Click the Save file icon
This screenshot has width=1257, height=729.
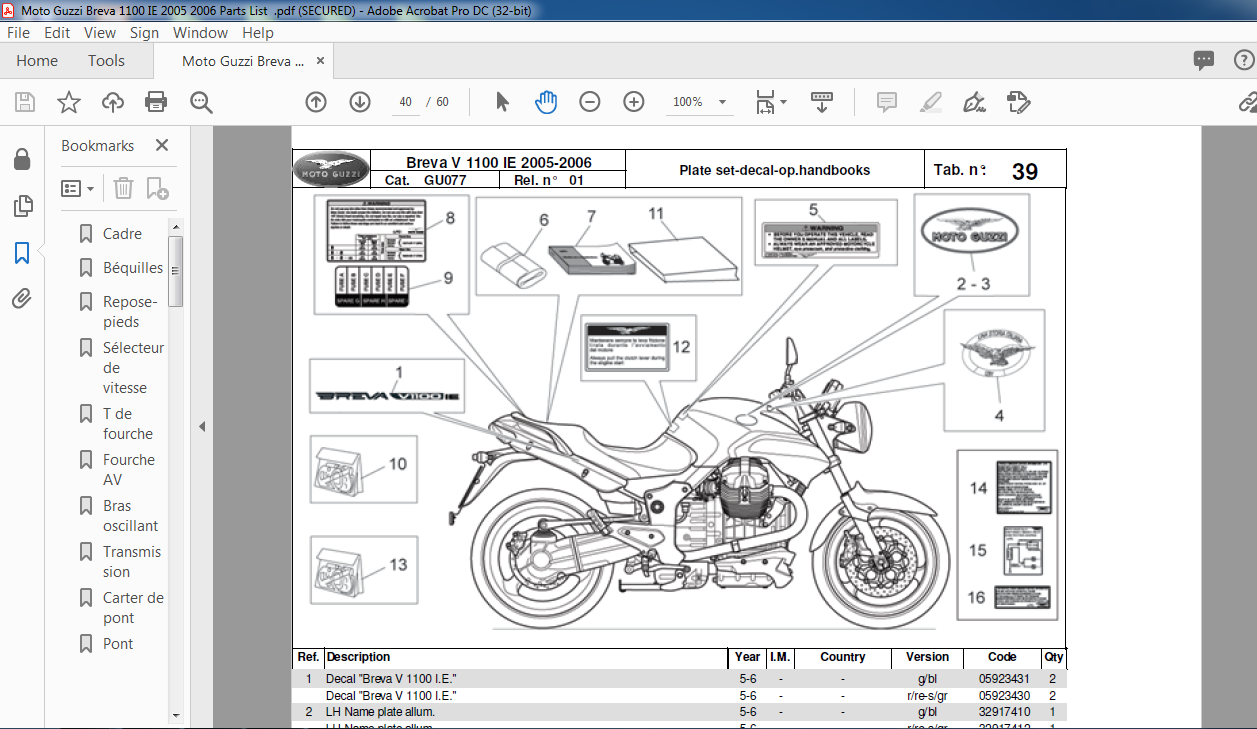click(x=25, y=102)
